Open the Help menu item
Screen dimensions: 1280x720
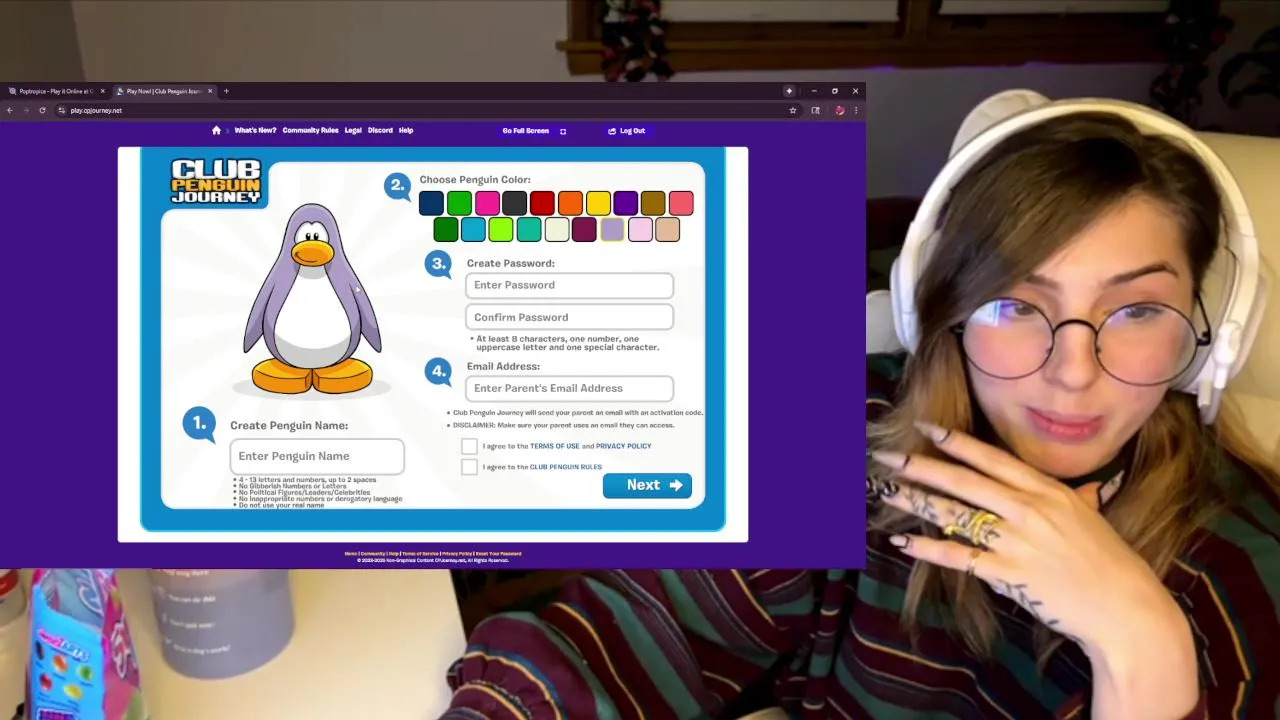pos(406,130)
